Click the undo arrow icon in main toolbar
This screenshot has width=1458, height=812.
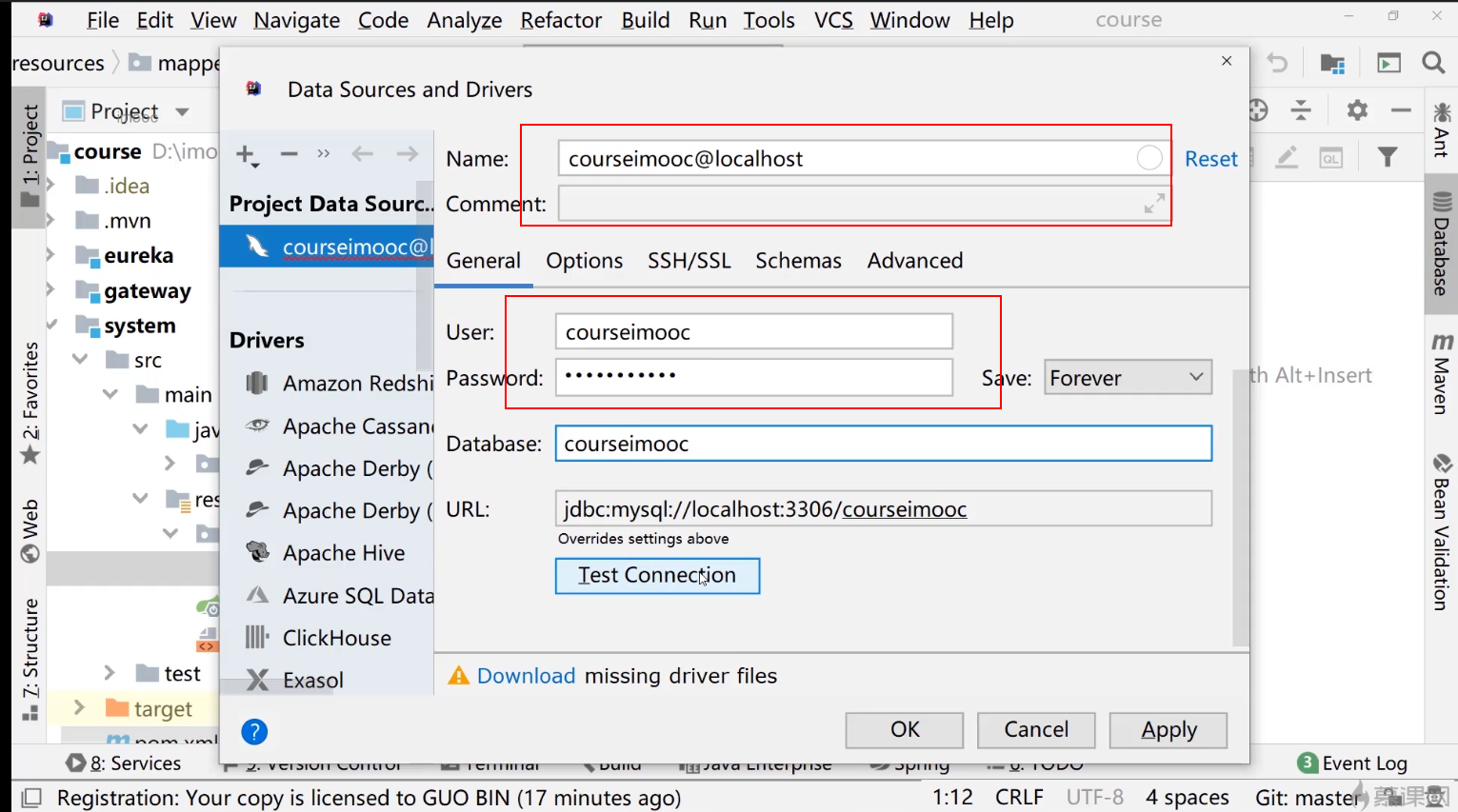coord(1278,63)
